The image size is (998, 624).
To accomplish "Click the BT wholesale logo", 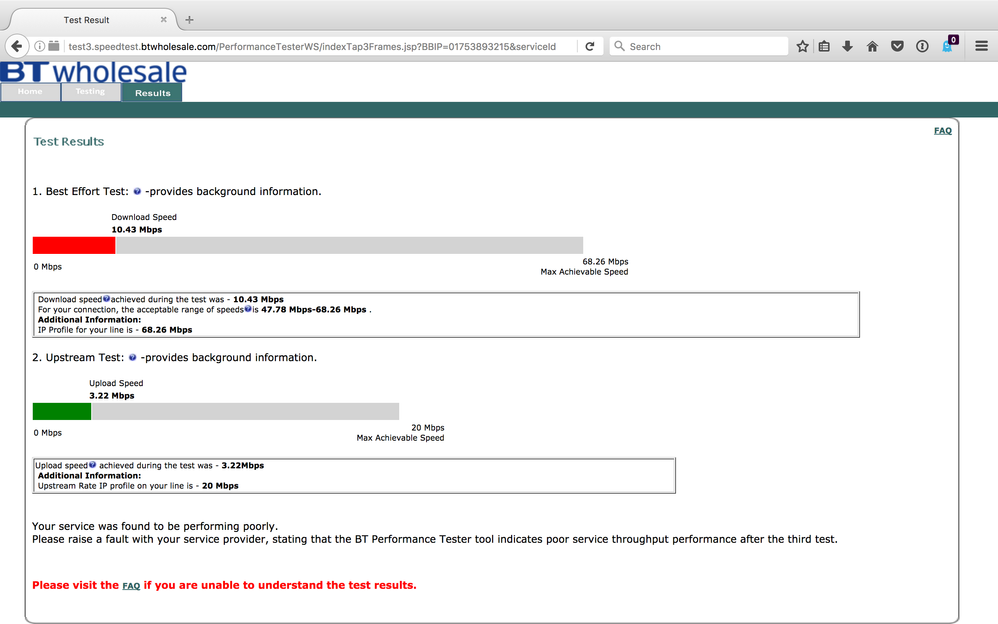I will click(94, 72).
